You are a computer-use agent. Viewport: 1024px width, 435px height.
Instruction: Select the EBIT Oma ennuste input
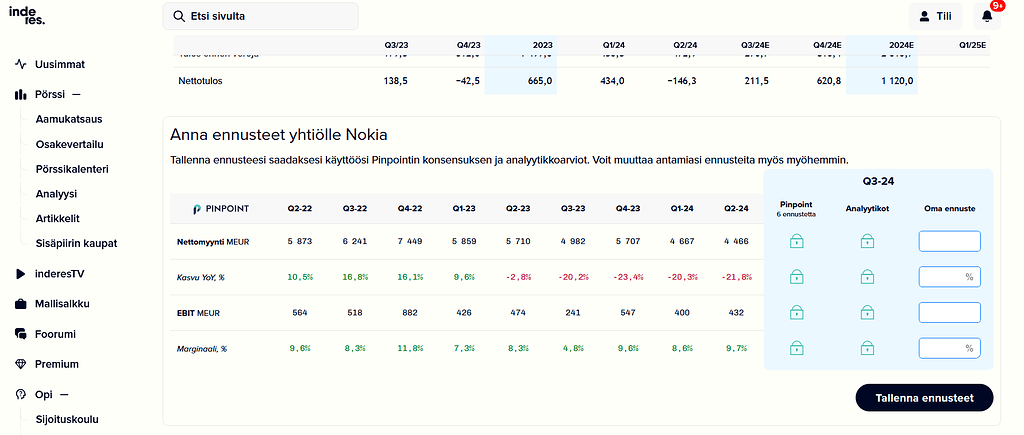(949, 312)
